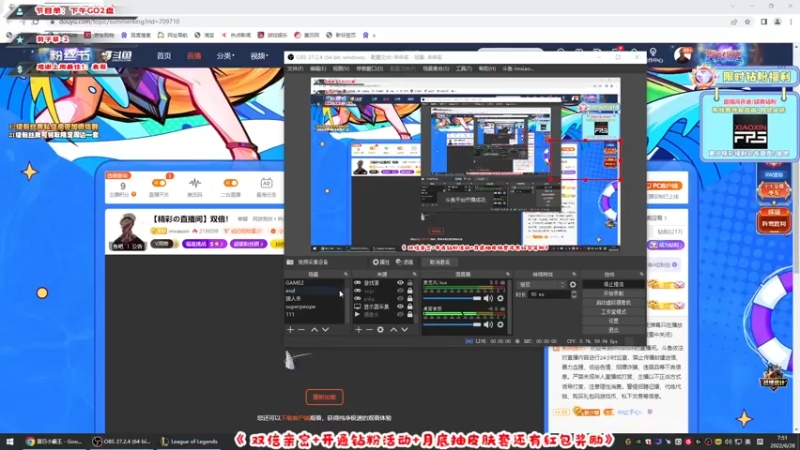The image size is (800, 450).
Task: Adjust the transition duration stepper arrows
Action: coord(574,294)
